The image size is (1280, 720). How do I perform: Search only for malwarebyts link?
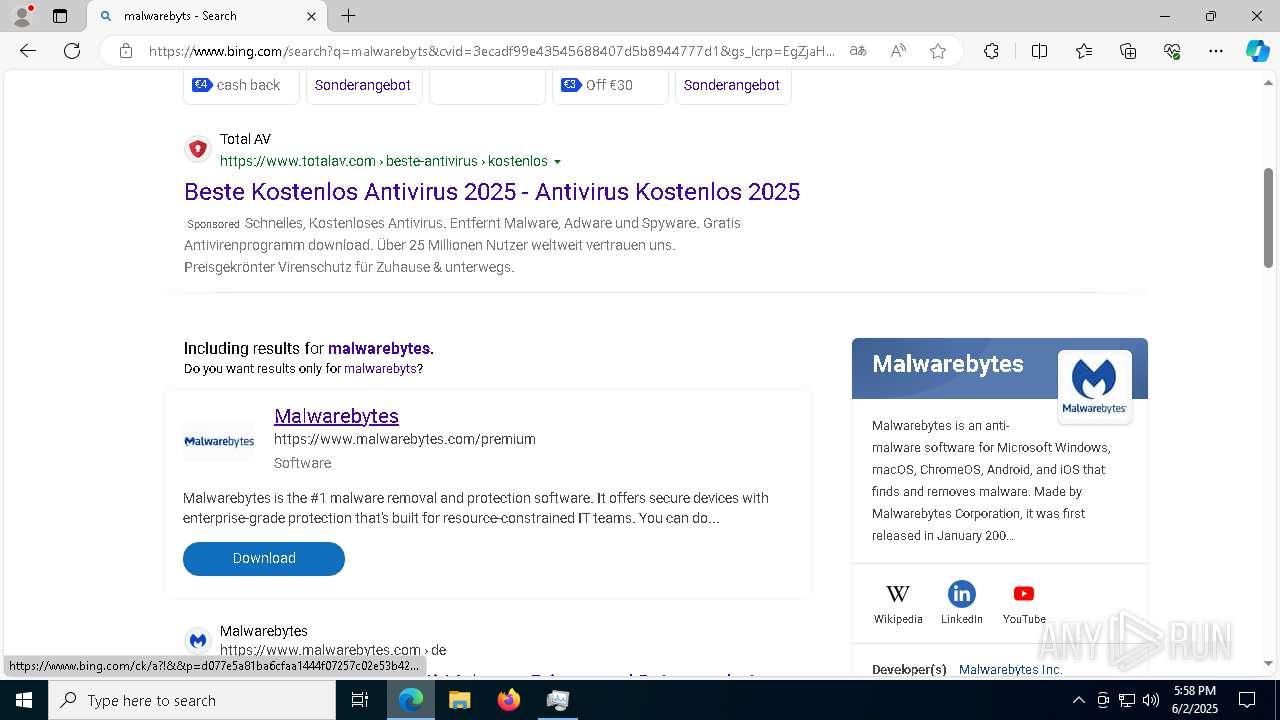380,369
